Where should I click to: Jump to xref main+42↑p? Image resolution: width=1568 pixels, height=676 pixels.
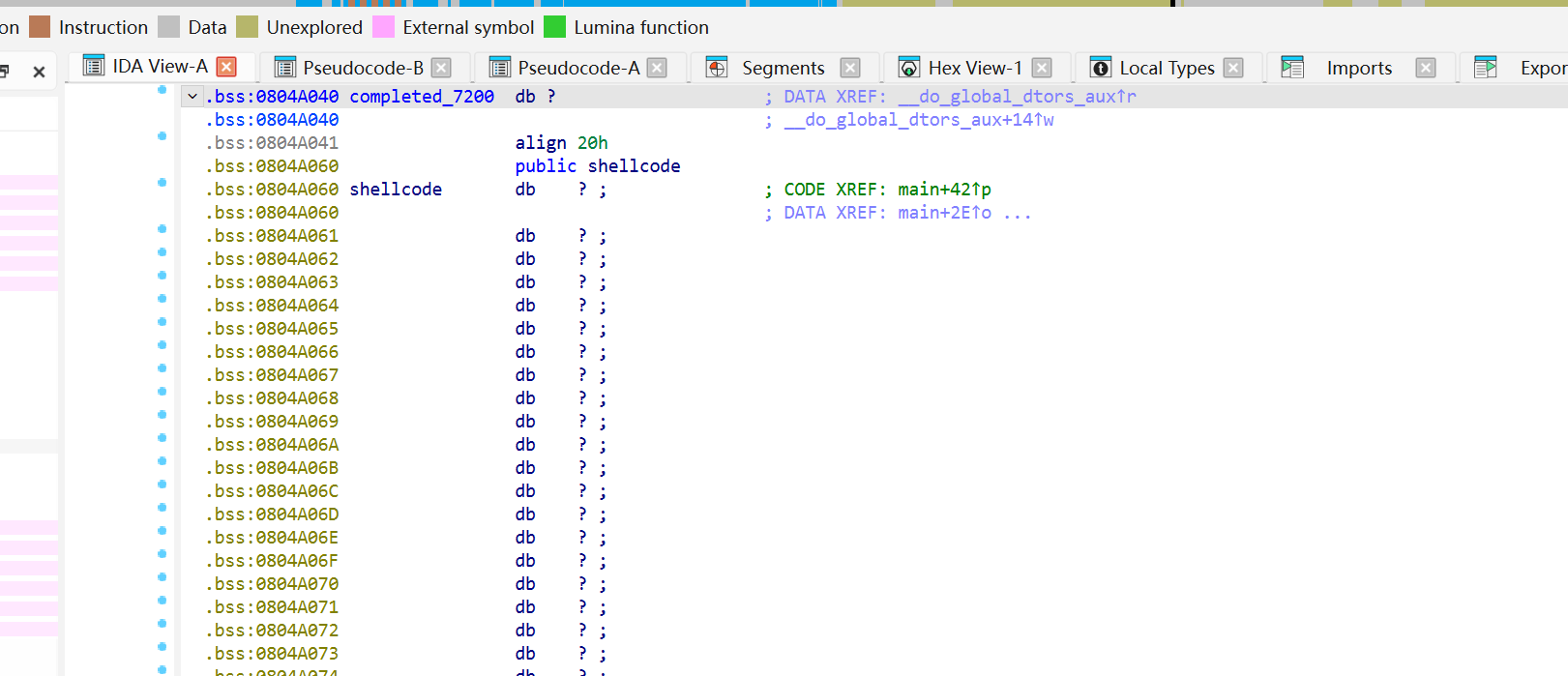(x=944, y=190)
